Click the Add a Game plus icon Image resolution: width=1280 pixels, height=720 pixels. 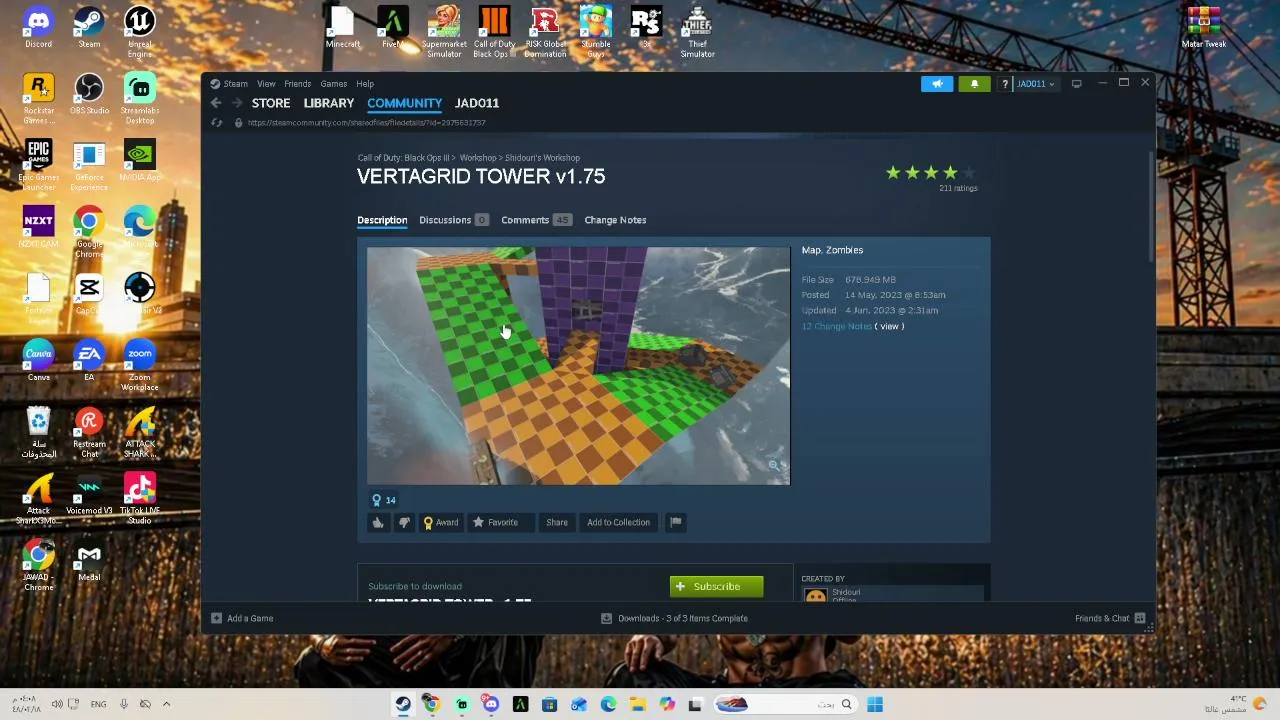(x=216, y=618)
